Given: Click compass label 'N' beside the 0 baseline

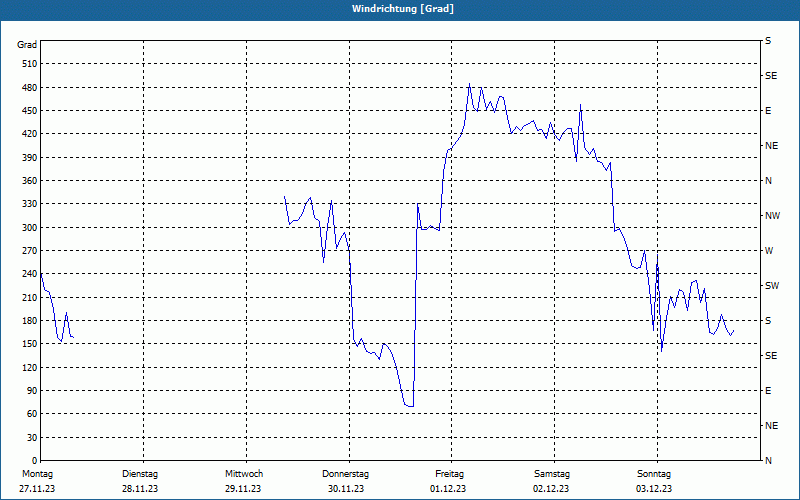Looking at the screenshot, I should click(x=769, y=461).
